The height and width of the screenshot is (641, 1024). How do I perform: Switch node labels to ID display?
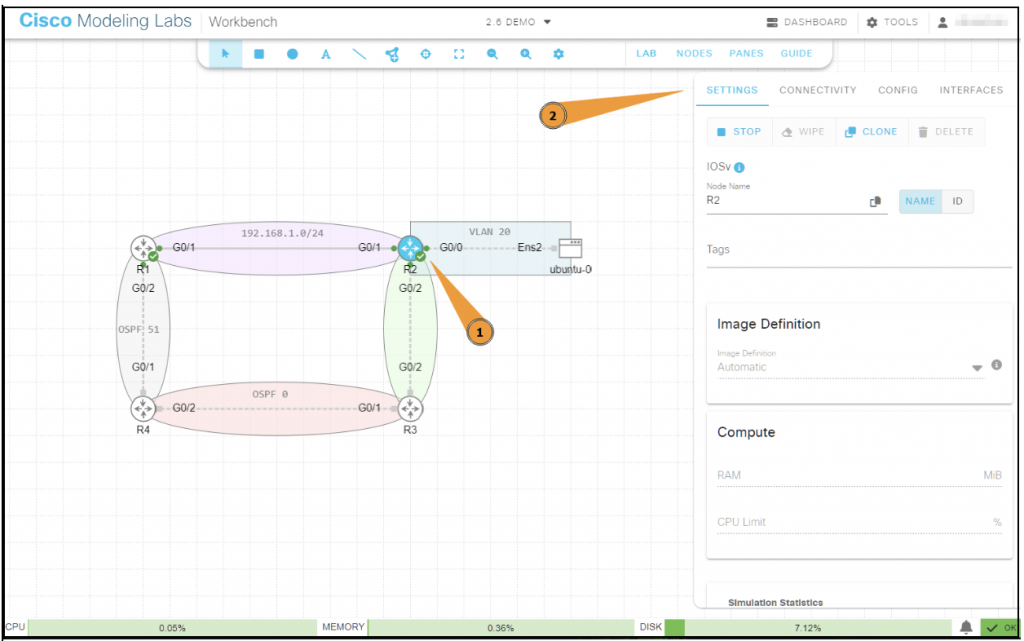pos(957,201)
